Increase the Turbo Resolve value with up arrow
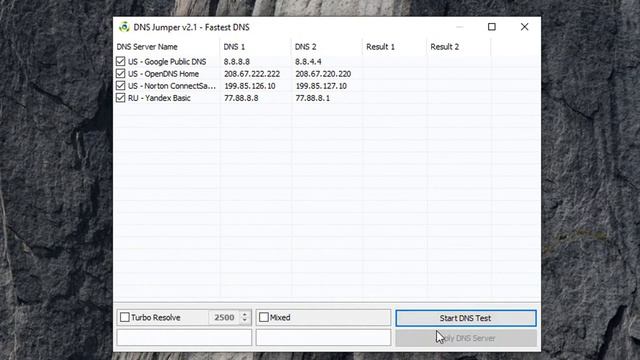Viewport: 640px width, 360px height. pos(245,314)
